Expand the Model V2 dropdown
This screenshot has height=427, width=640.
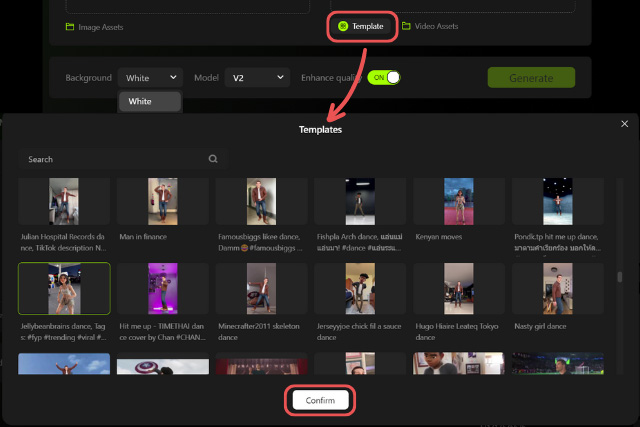click(x=257, y=77)
